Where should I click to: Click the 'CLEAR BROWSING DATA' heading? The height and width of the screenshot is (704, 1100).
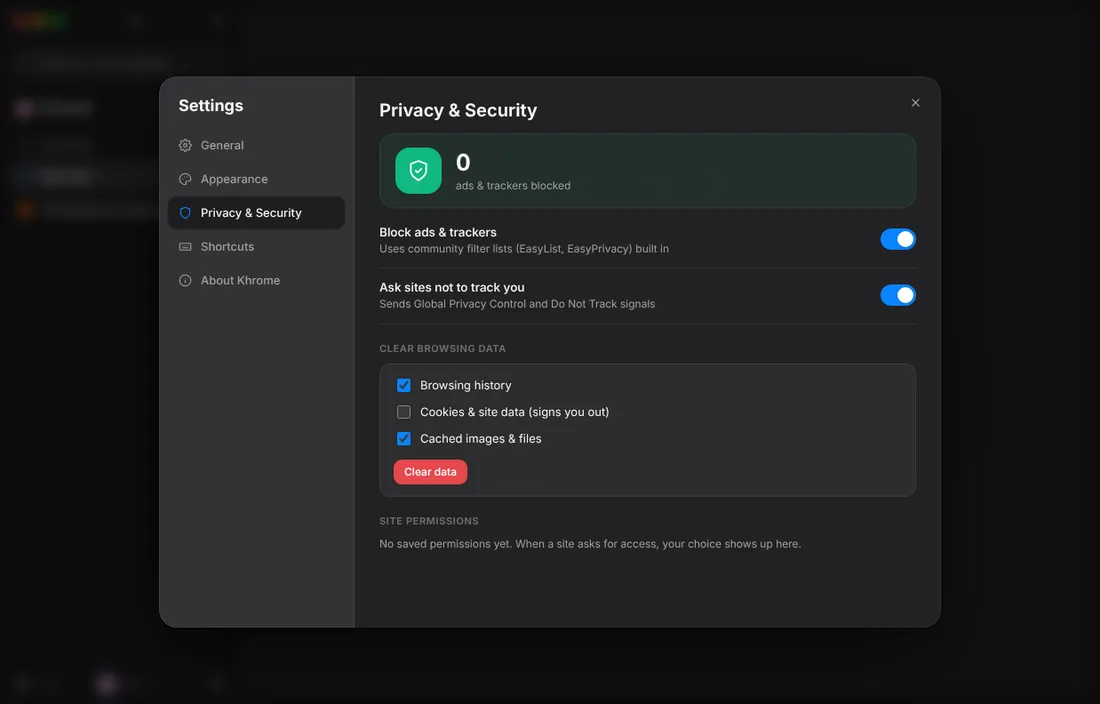443,348
